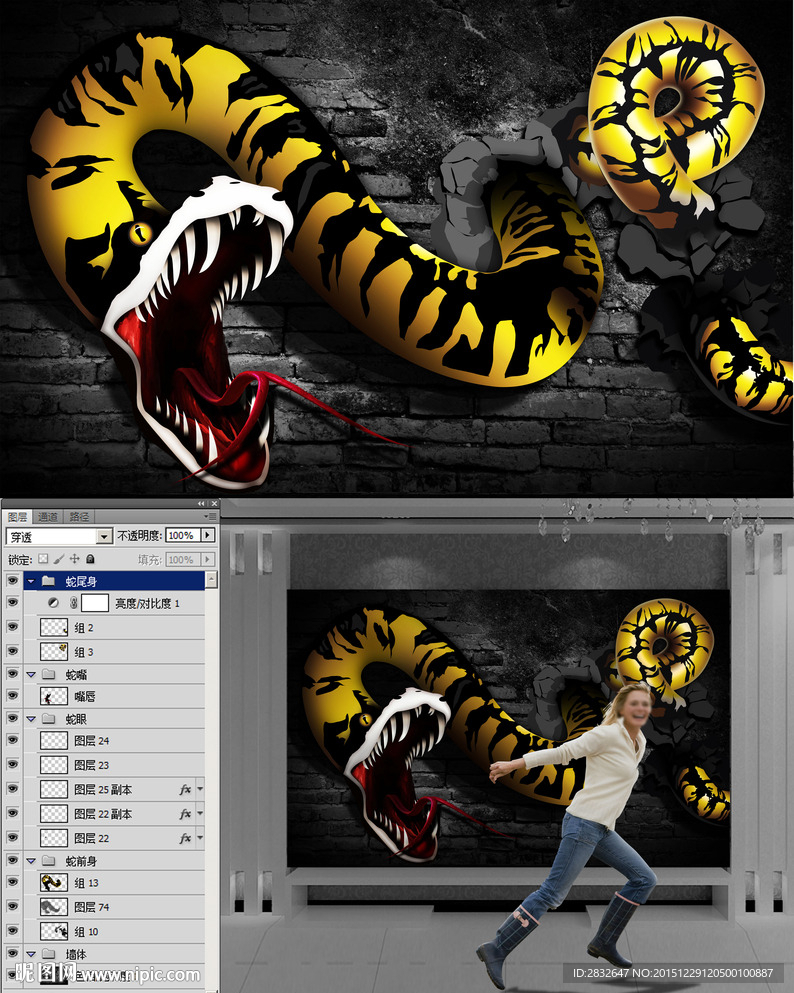Hide the 蛇尾身 group
Viewport: 794px width, 993px height.
tap(12, 581)
